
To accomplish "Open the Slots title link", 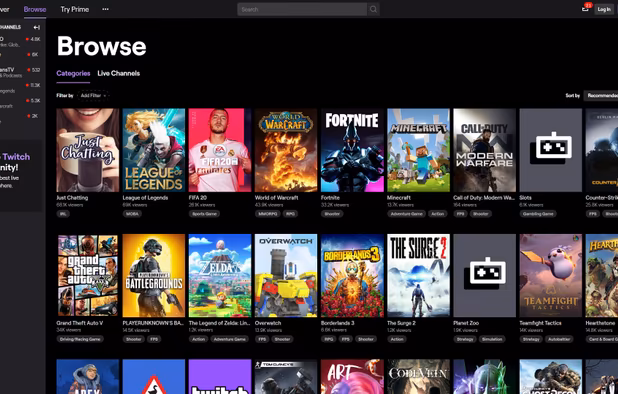I will pyautogui.click(x=525, y=197).
